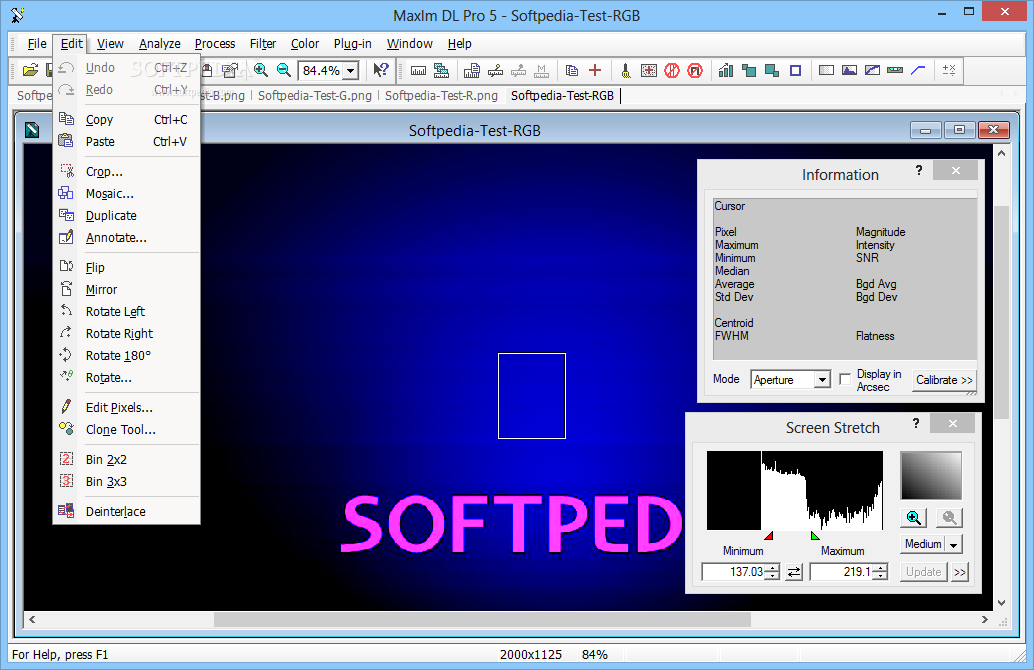1034x670 pixels.
Task: Click the Zoom In magnifier in toolbar
Action: coord(261,70)
